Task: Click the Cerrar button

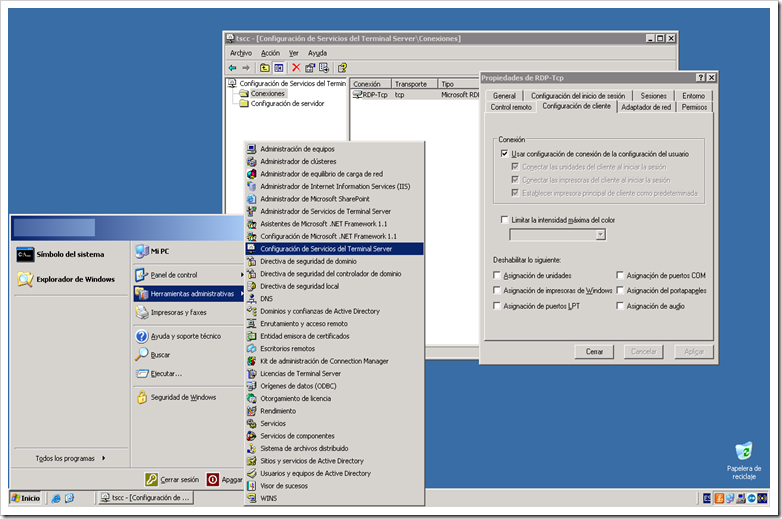Action: tap(594, 351)
